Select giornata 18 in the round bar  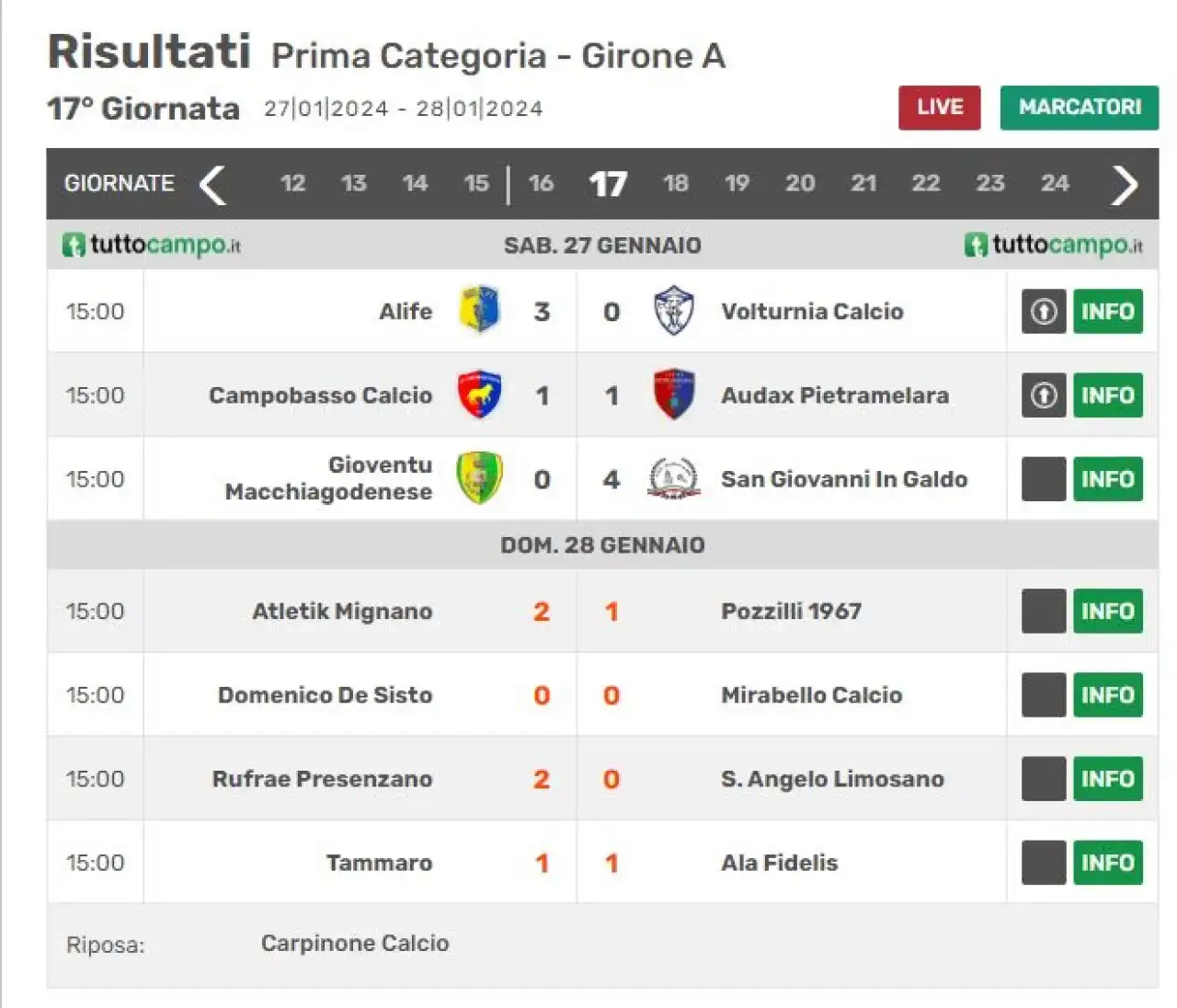pyautogui.click(x=676, y=183)
